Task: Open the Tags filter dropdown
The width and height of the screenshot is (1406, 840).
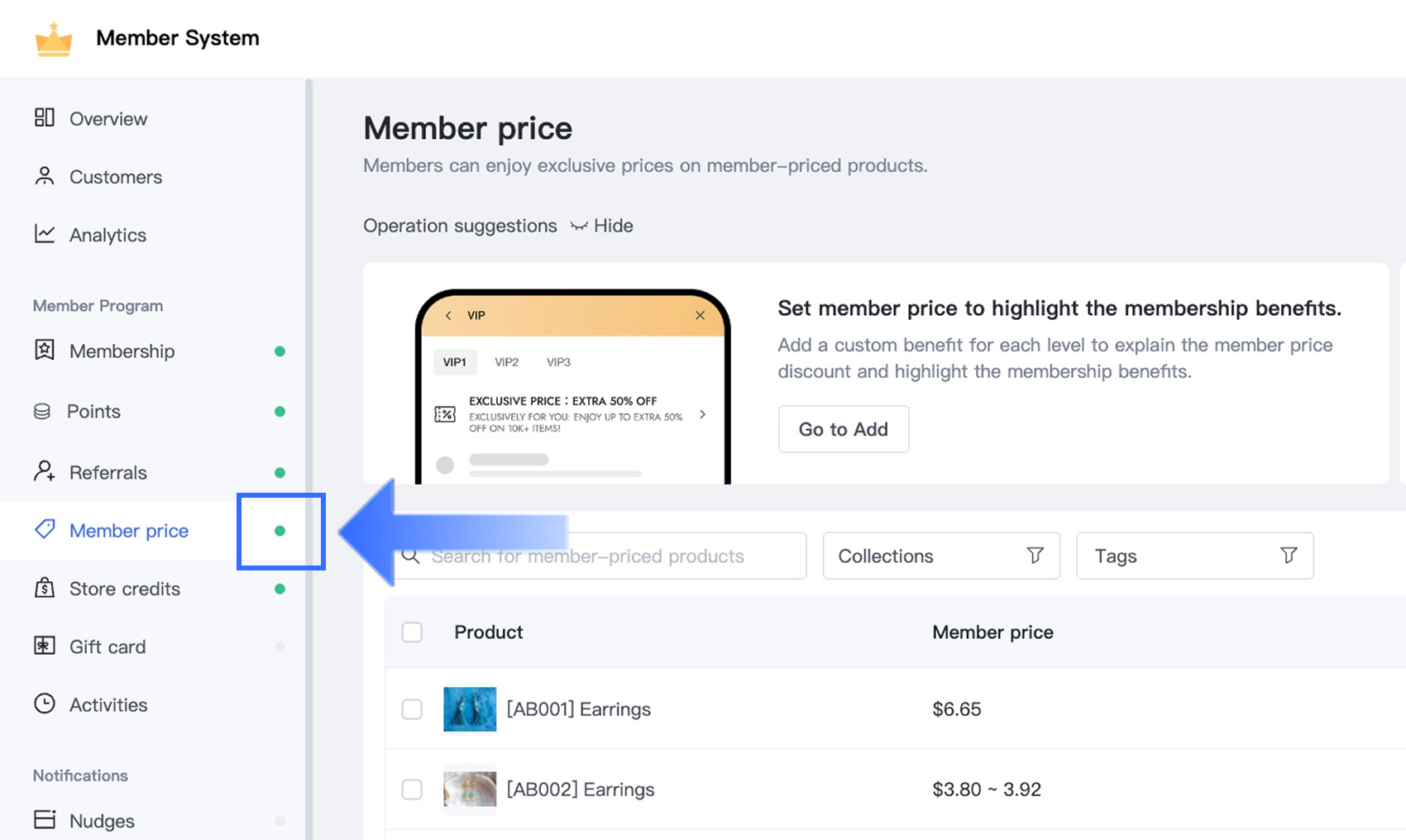Action: point(1194,556)
